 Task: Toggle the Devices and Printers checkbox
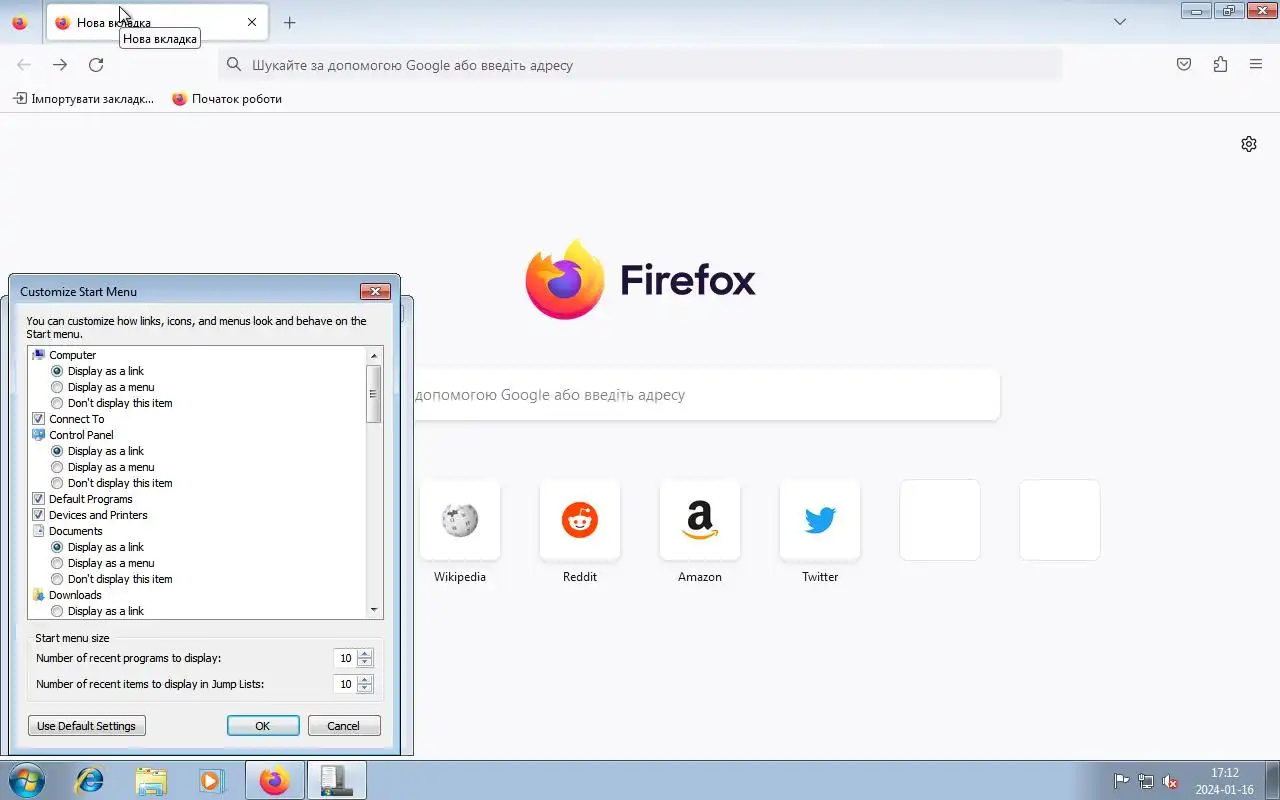pos(39,515)
